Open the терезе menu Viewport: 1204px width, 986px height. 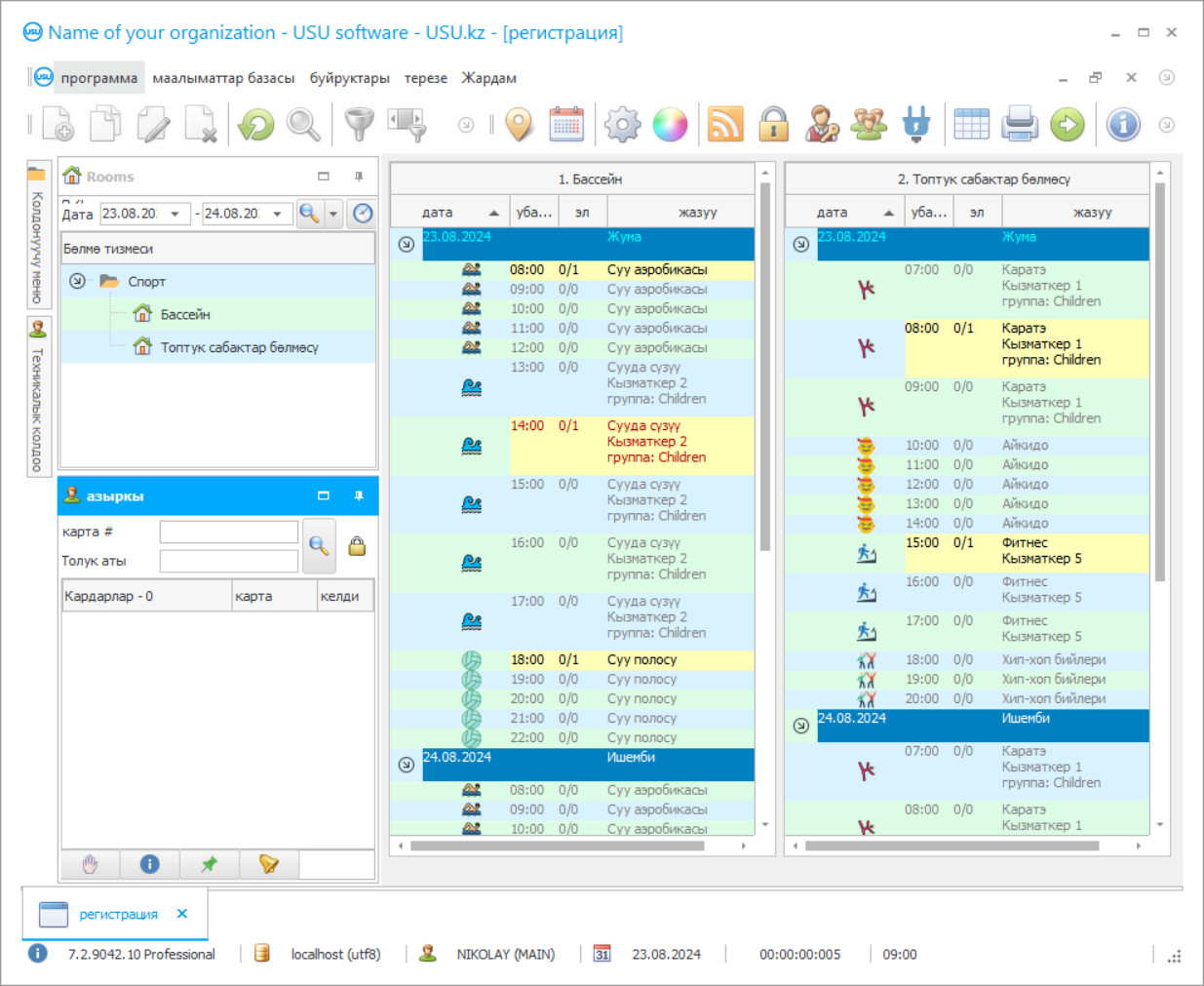pos(426,78)
